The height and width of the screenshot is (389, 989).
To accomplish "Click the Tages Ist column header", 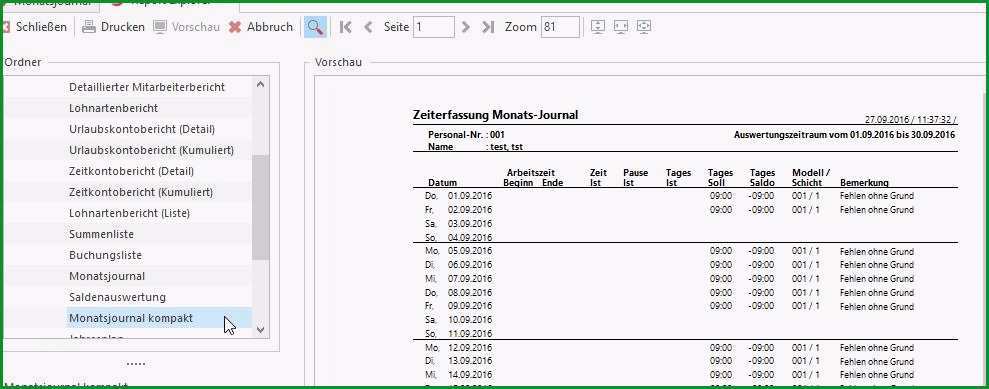I will (x=678, y=178).
